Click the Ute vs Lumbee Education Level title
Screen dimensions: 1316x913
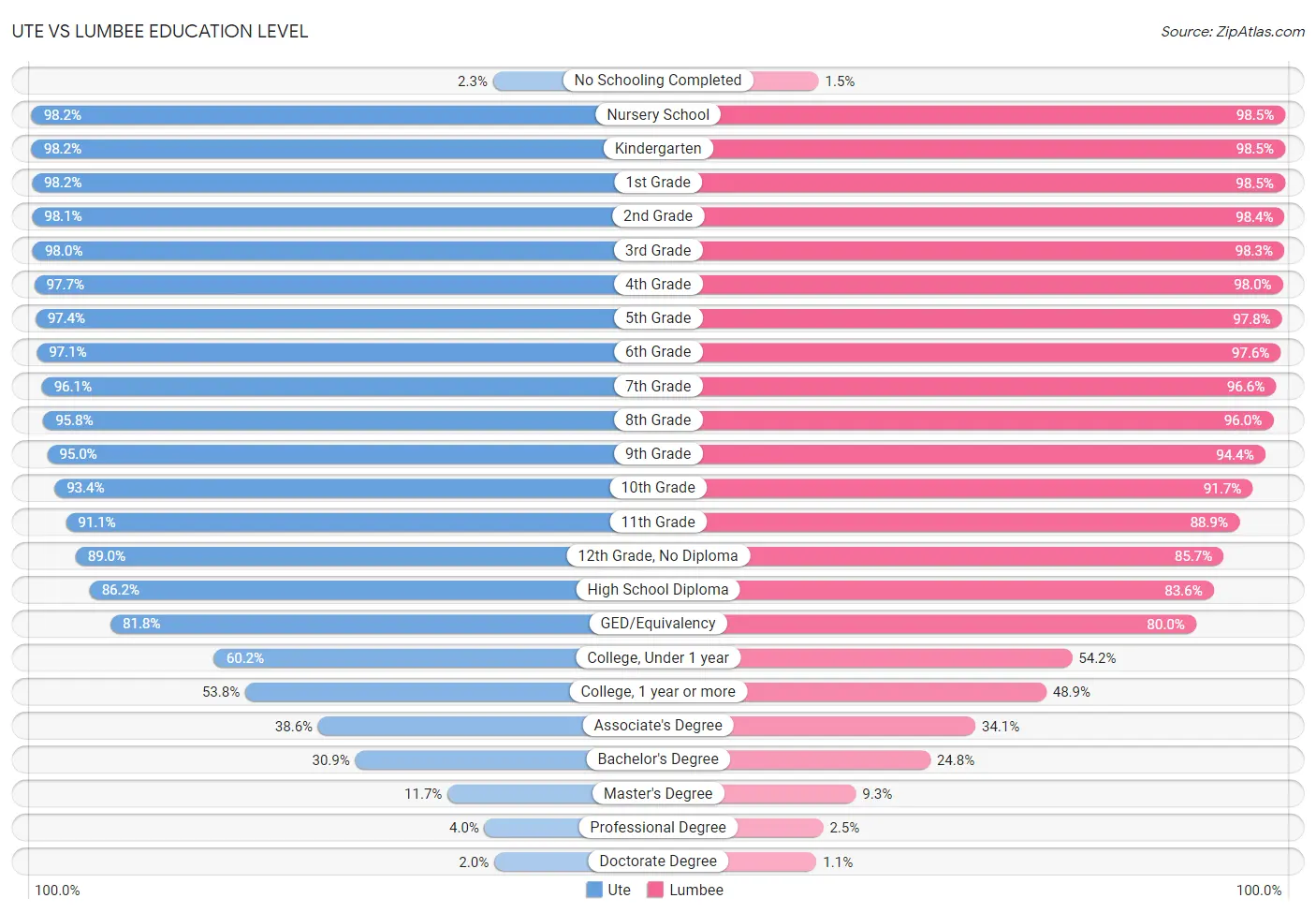[160, 32]
